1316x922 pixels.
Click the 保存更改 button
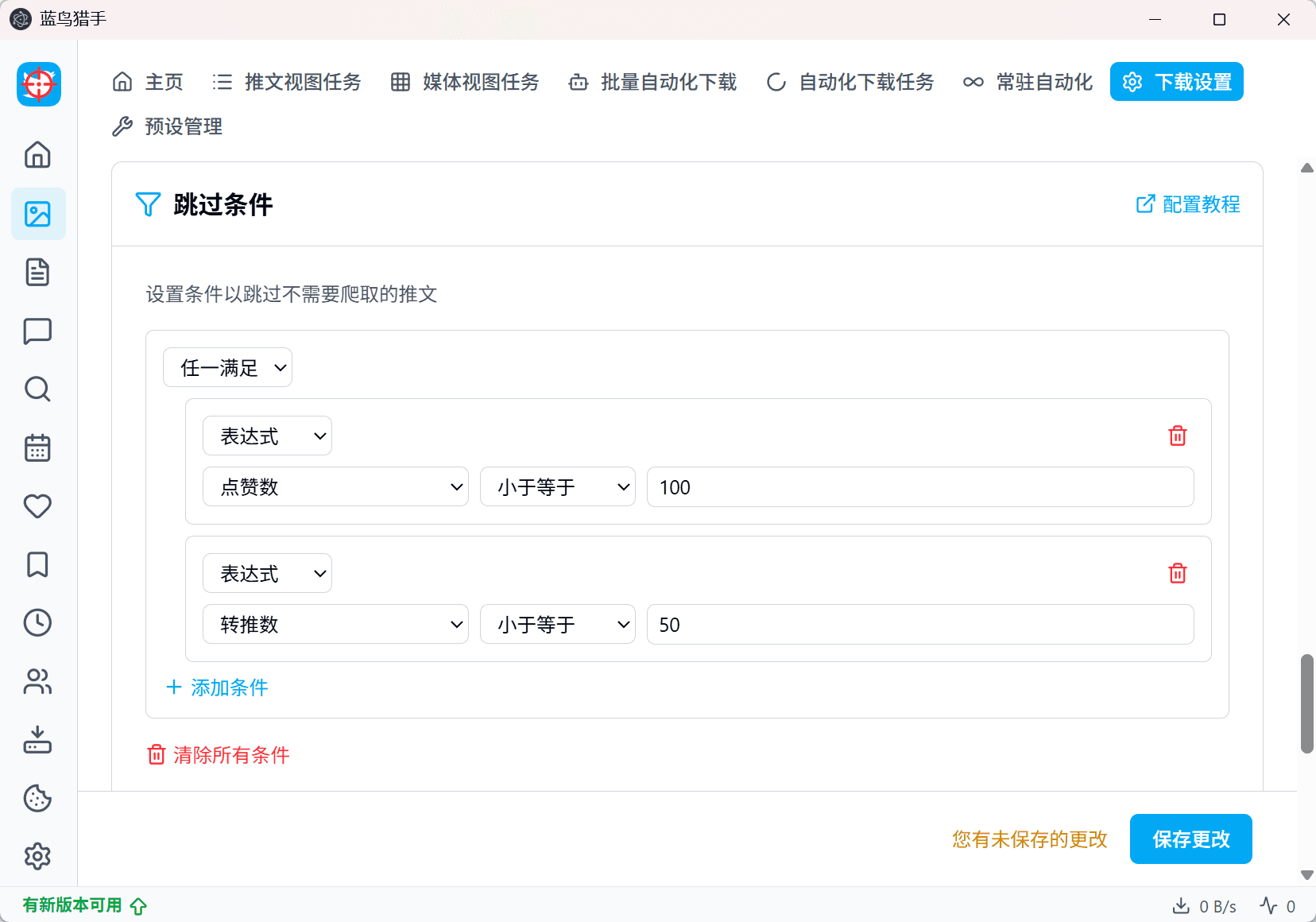[1191, 839]
